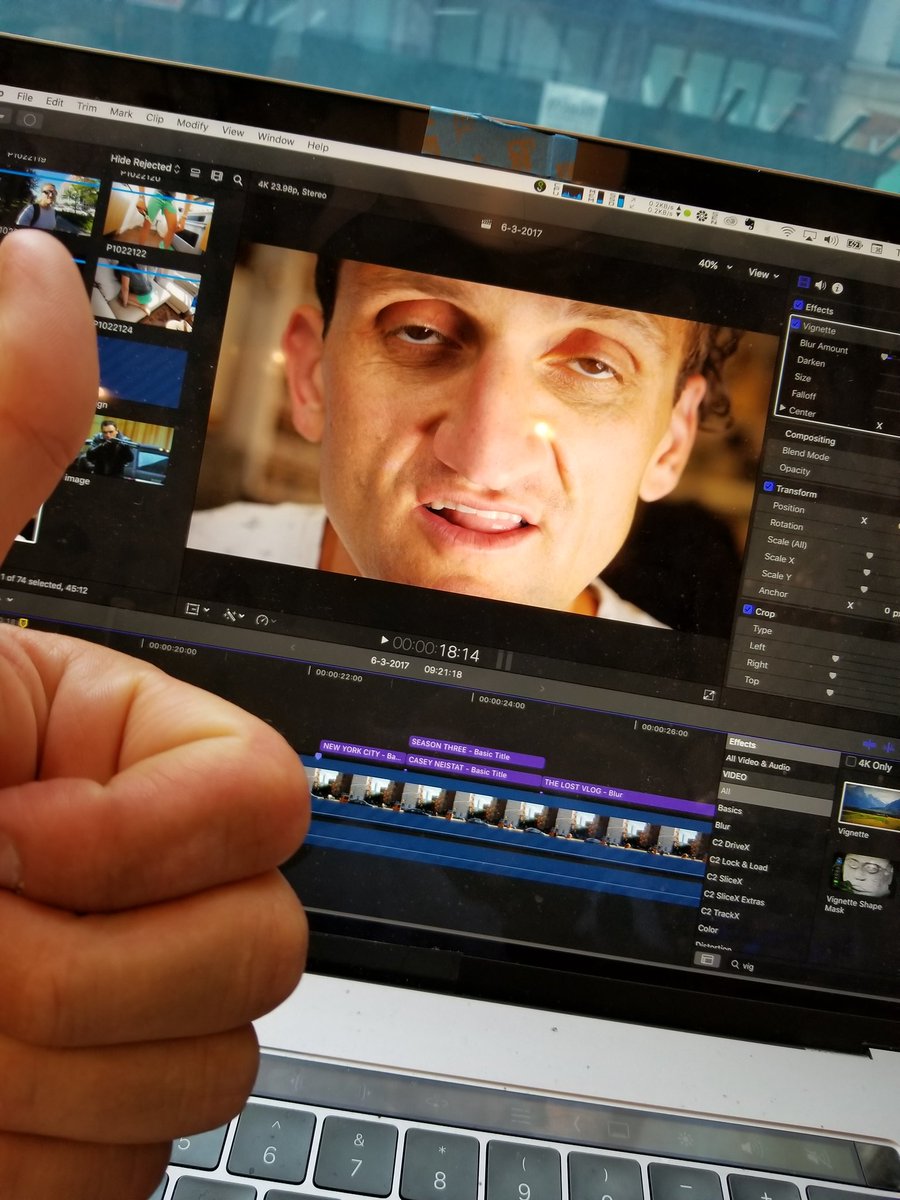
Task: Open the Clip menu
Action: [155, 118]
